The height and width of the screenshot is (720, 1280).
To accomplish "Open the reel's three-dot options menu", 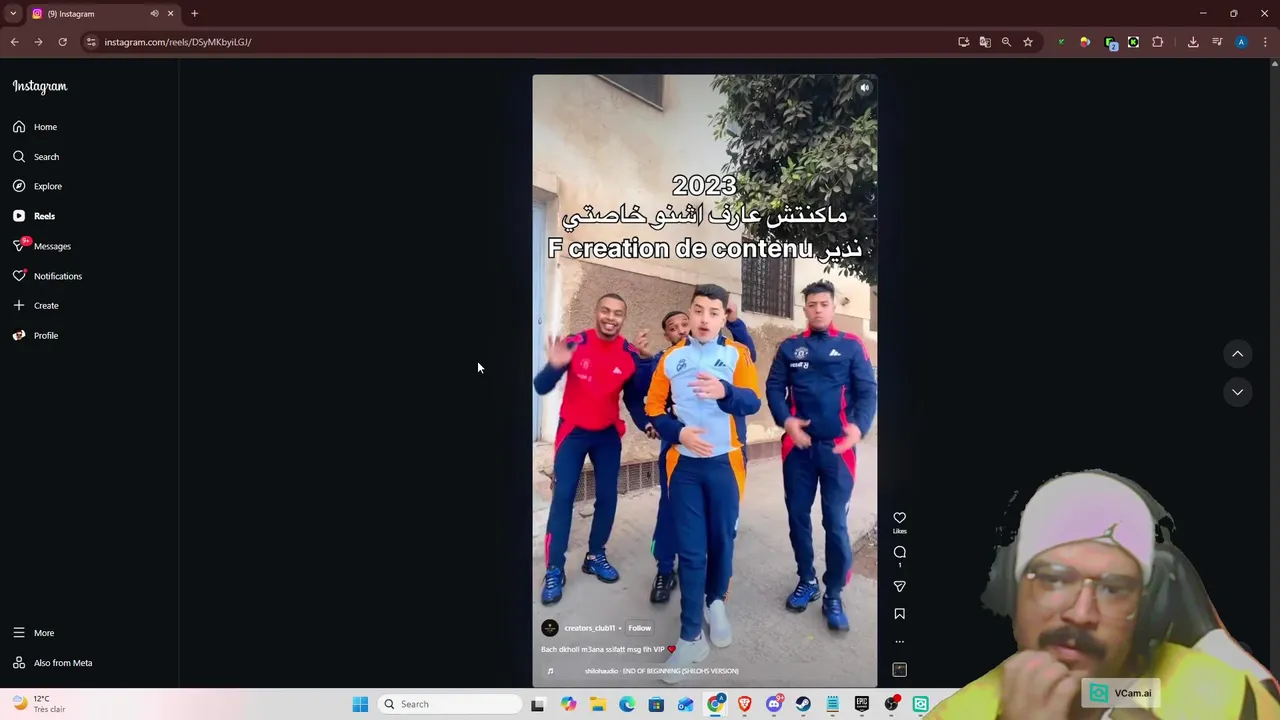I will [899, 642].
